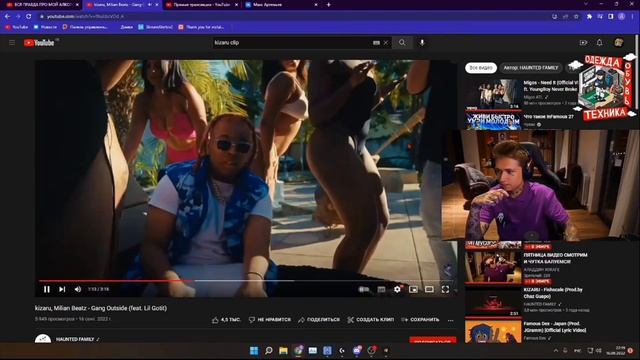Open YouTube notifications bell
The height and width of the screenshot is (360, 640).
[599, 42]
